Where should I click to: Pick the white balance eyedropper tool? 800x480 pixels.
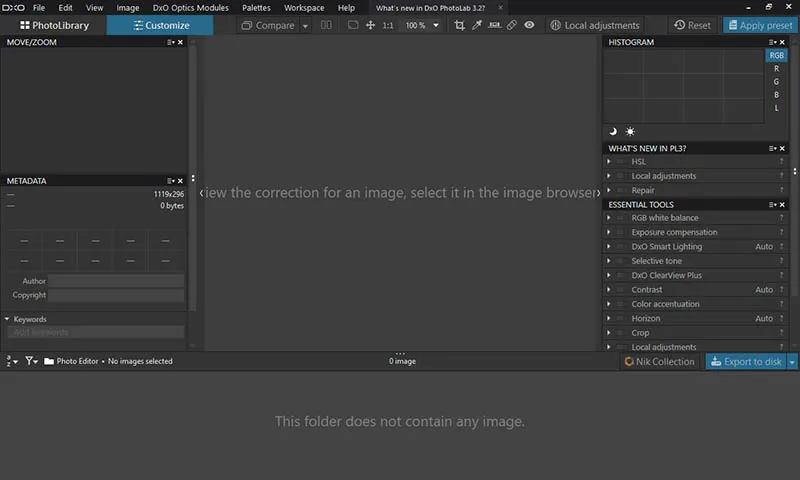click(477, 25)
